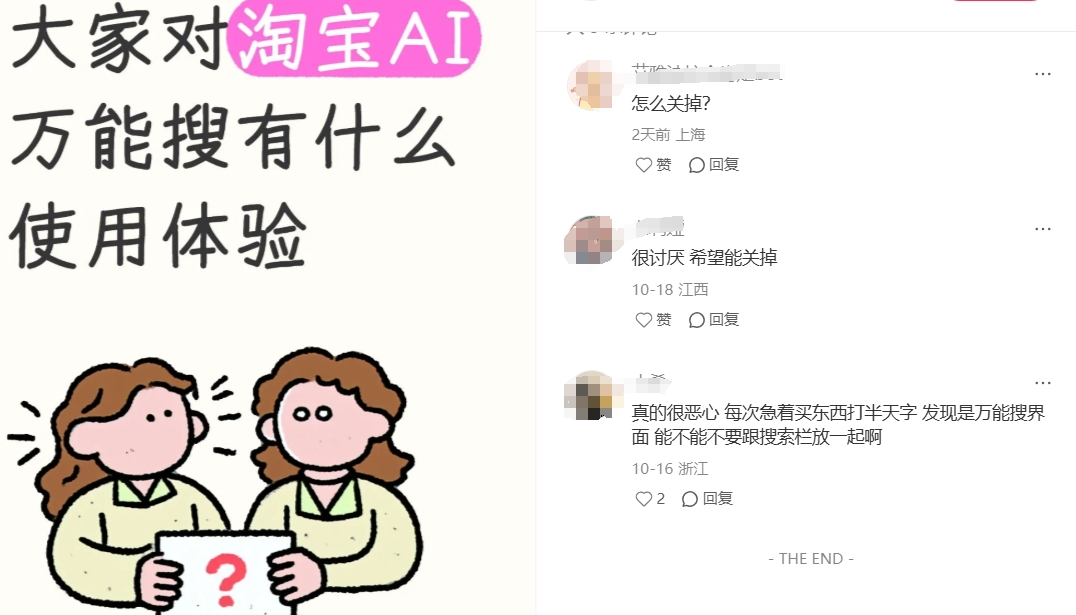1076x615 pixels.
Task: Click the "回复" label beside the 2-like count
Action: click(718, 499)
